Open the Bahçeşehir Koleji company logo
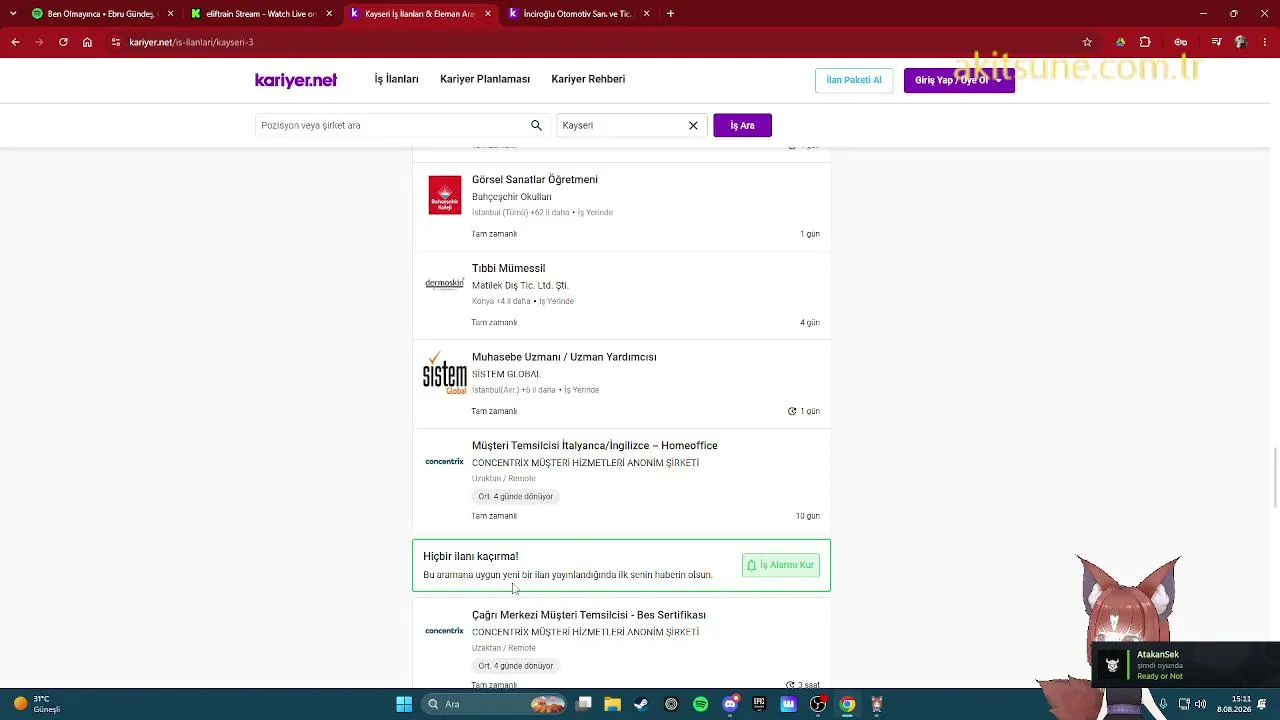Viewport: 1280px width, 720px height. point(445,195)
